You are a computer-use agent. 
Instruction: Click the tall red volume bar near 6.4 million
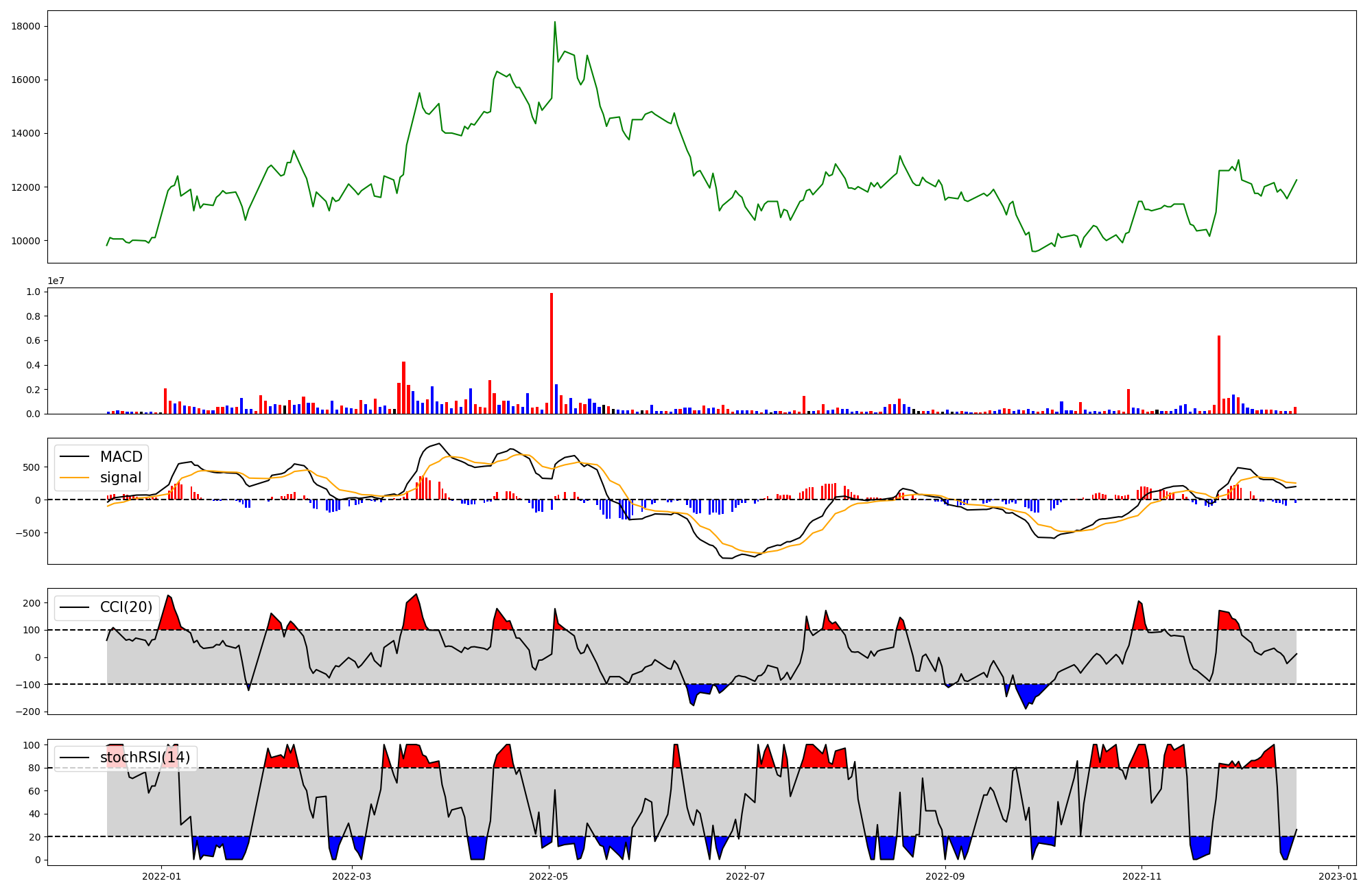pyautogui.click(x=1219, y=375)
